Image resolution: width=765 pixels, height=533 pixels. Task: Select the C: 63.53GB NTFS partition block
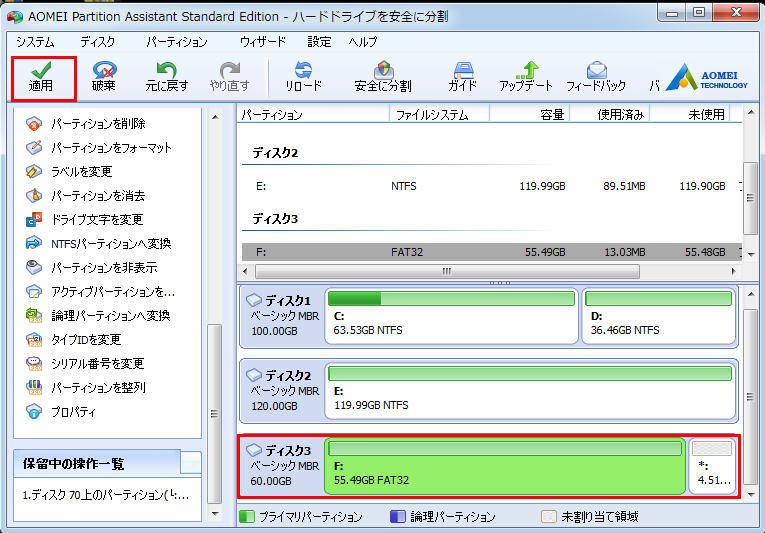coord(451,316)
